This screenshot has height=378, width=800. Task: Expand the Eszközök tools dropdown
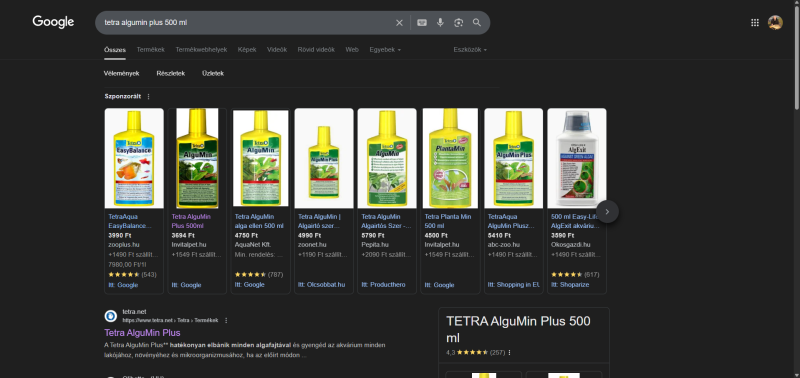(x=470, y=49)
